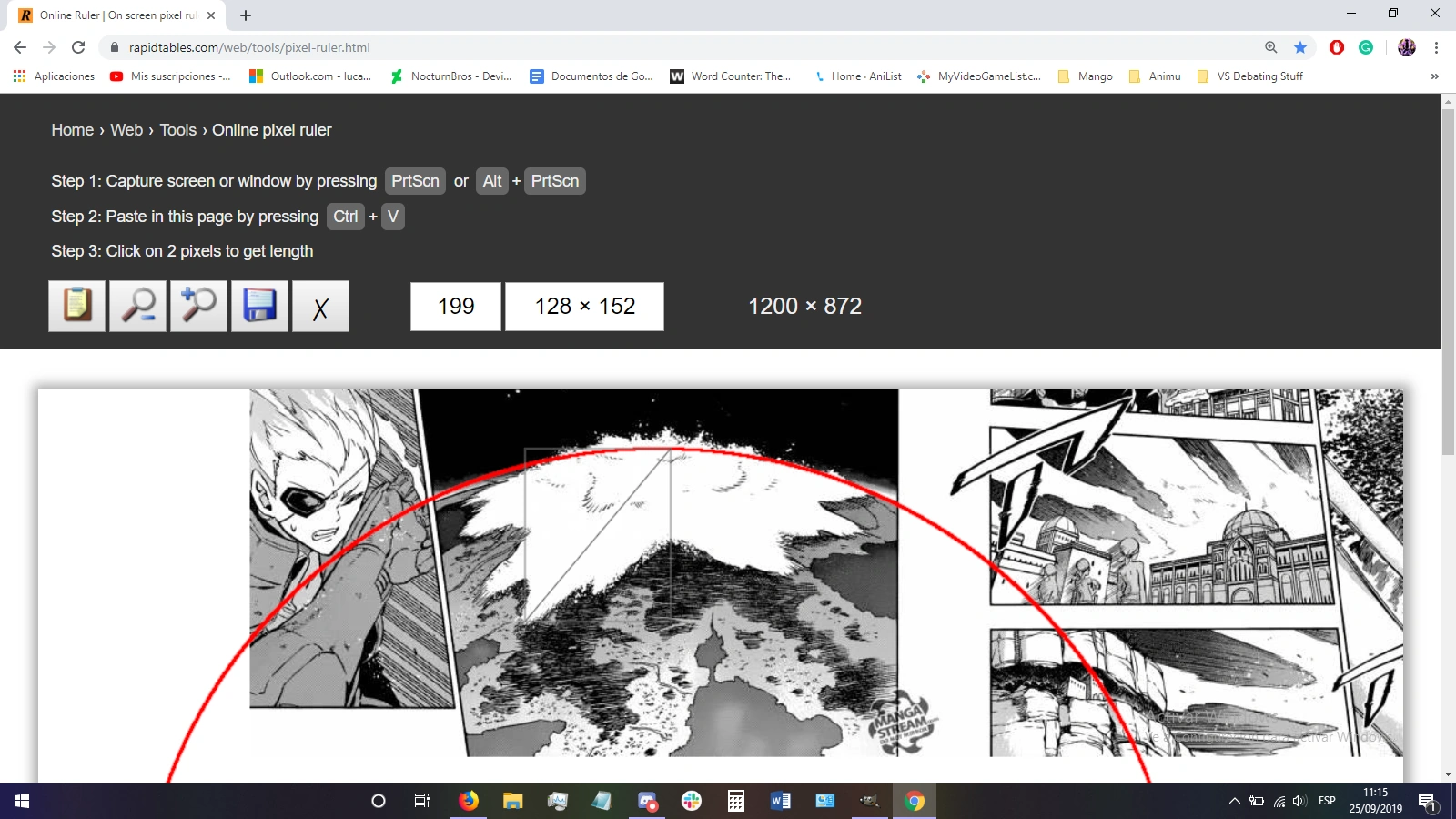Open a new browser tab
The height and width of the screenshot is (819, 1456).
tap(246, 15)
